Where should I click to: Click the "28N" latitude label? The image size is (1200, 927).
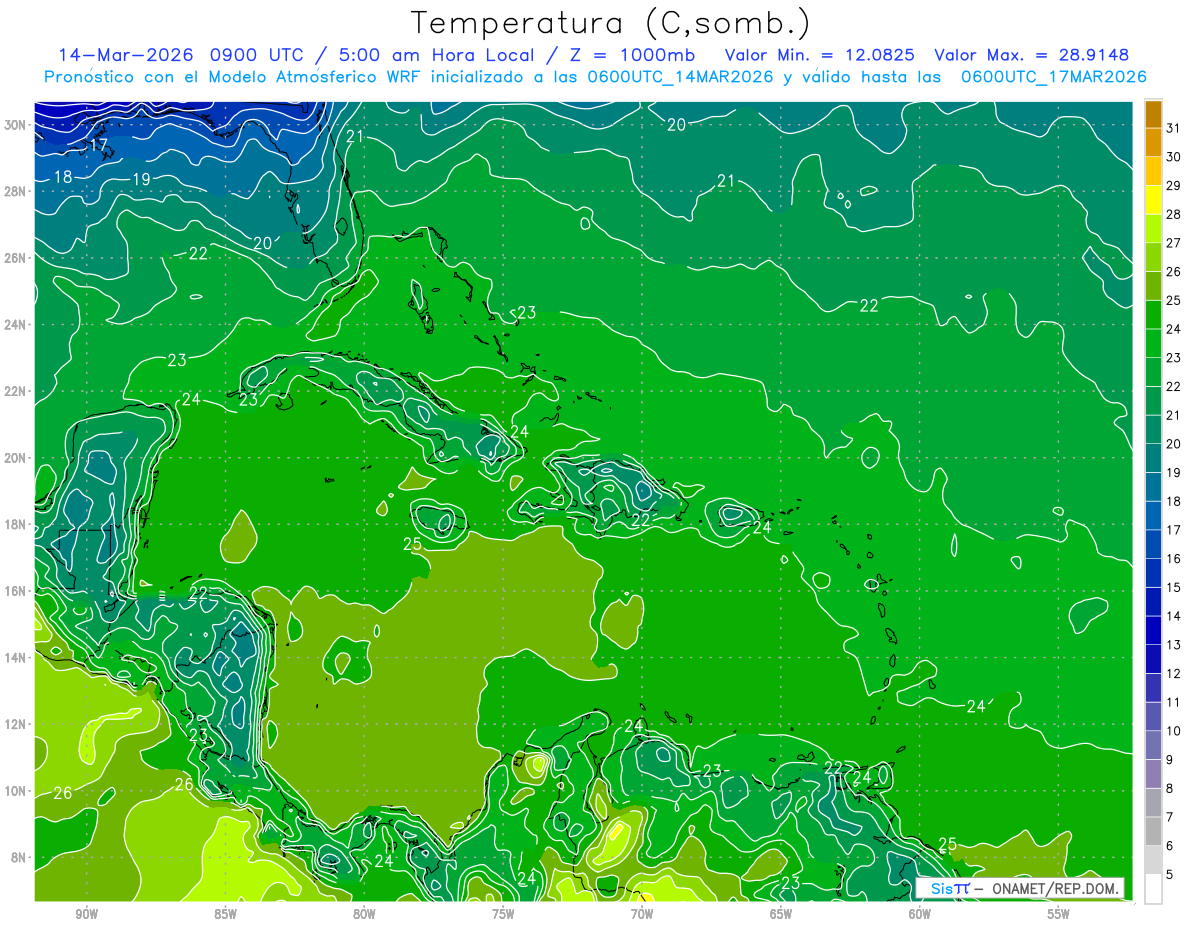click(17, 191)
